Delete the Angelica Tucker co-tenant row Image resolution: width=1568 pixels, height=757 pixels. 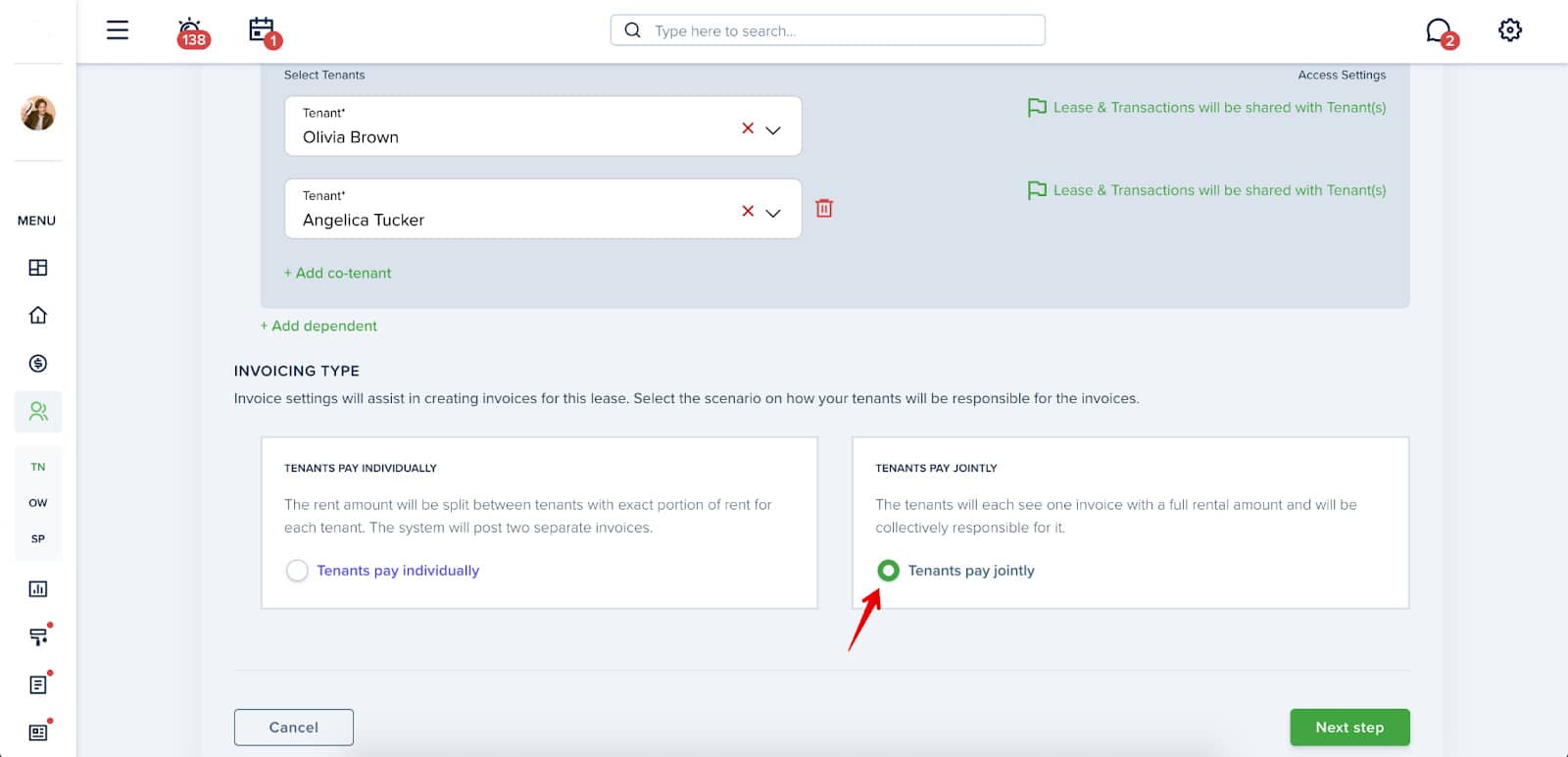pos(824,208)
